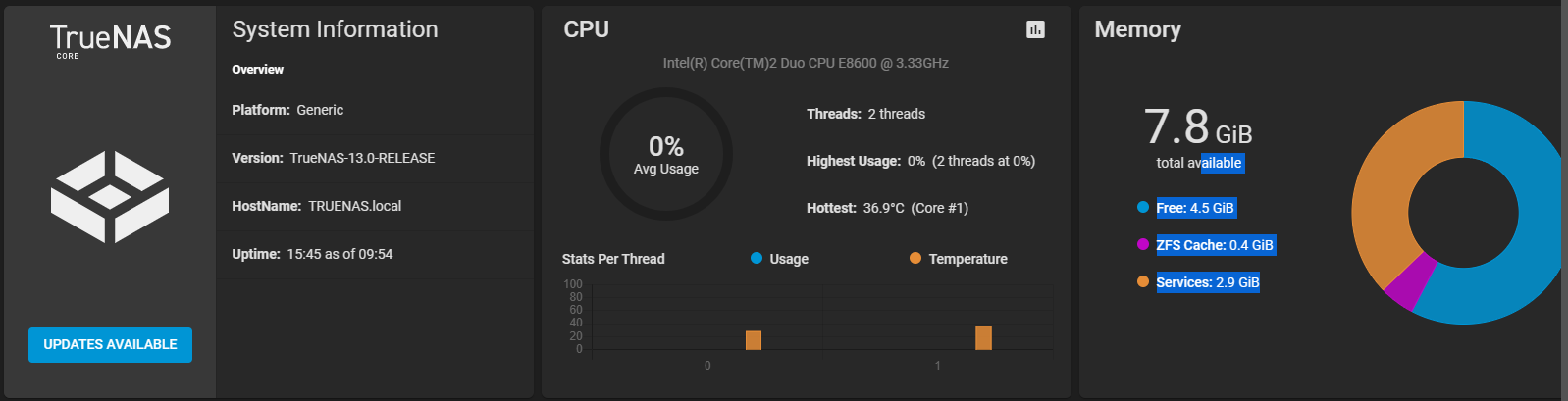Click the Updates Available button
Image resolution: width=1568 pixels, height=401 pixels.
tap(110, 345)
